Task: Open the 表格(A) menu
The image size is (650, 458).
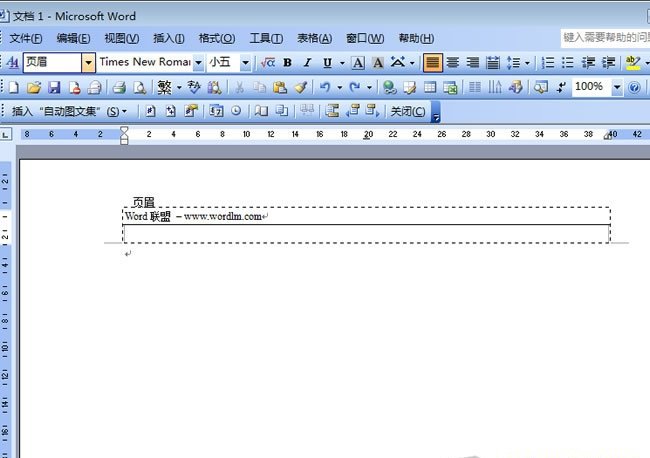Action: 314,39
